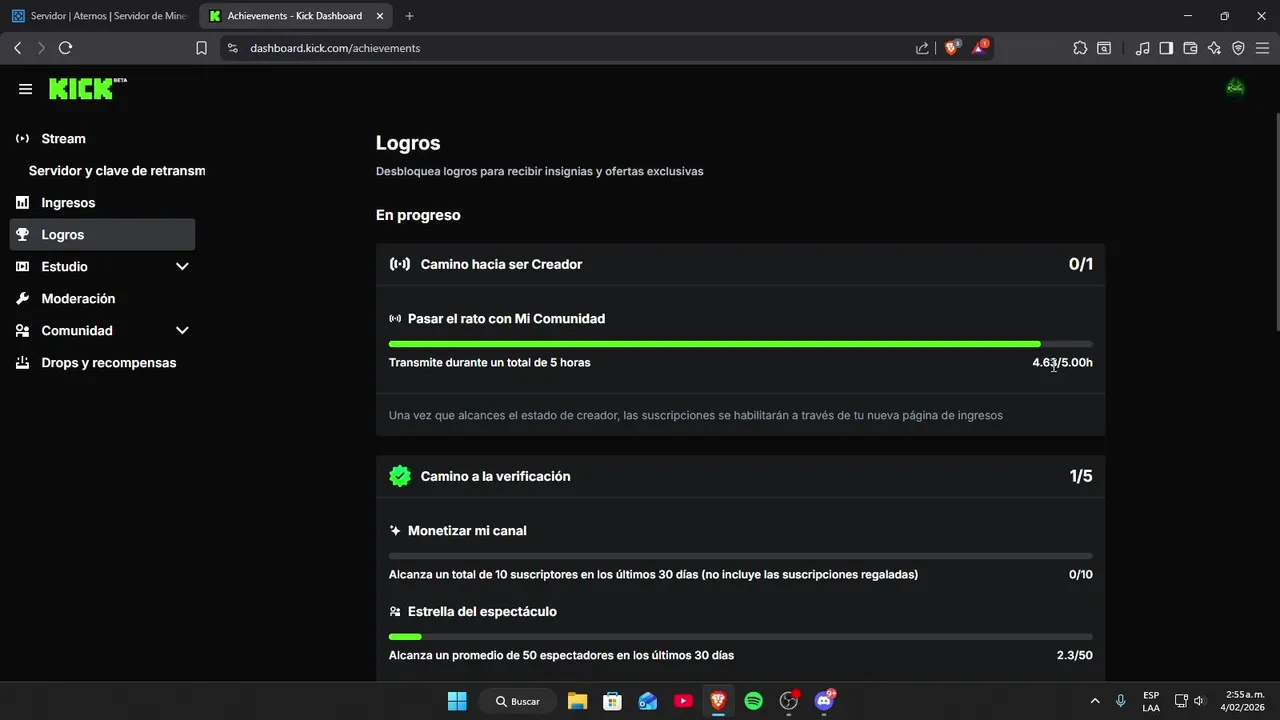Go back with the browser back arrow
1280x720 pixels.
(17, 48)
